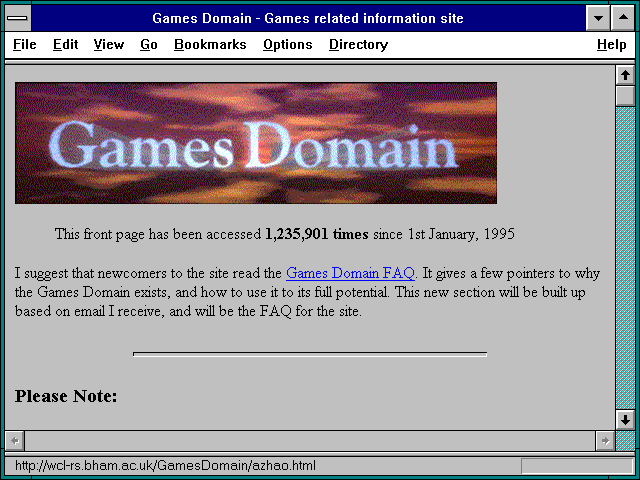Click the 'Please Note:' heading
This screenshot has width=640, height=480.
tap(66, 396)
